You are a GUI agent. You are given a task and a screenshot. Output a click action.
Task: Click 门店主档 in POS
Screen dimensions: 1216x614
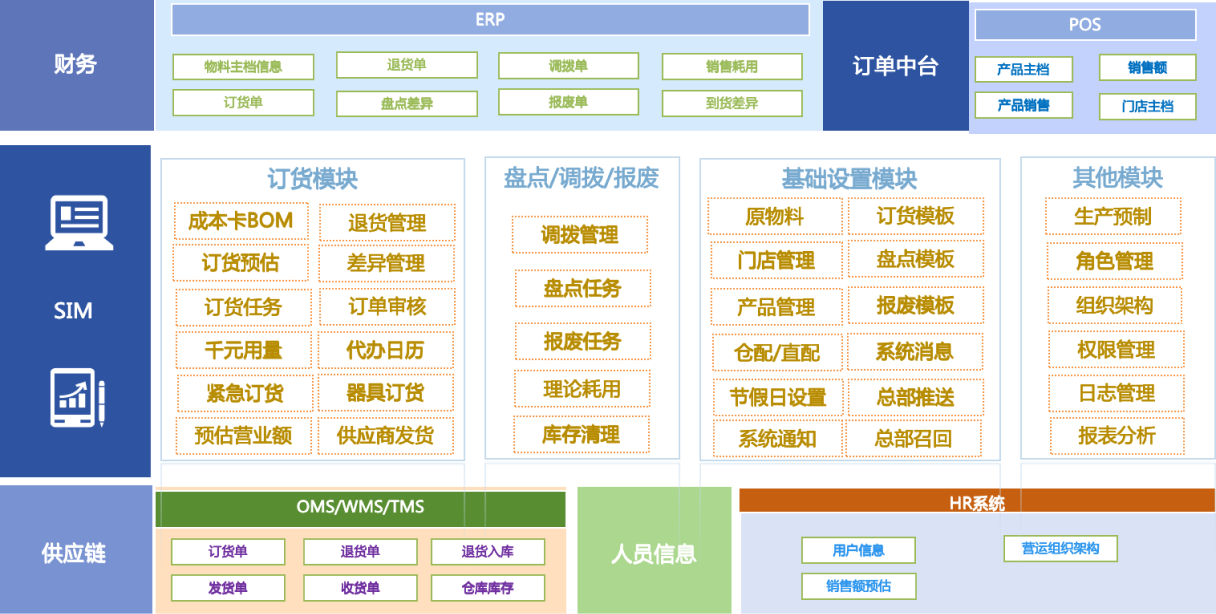(x=1148, y=106)
